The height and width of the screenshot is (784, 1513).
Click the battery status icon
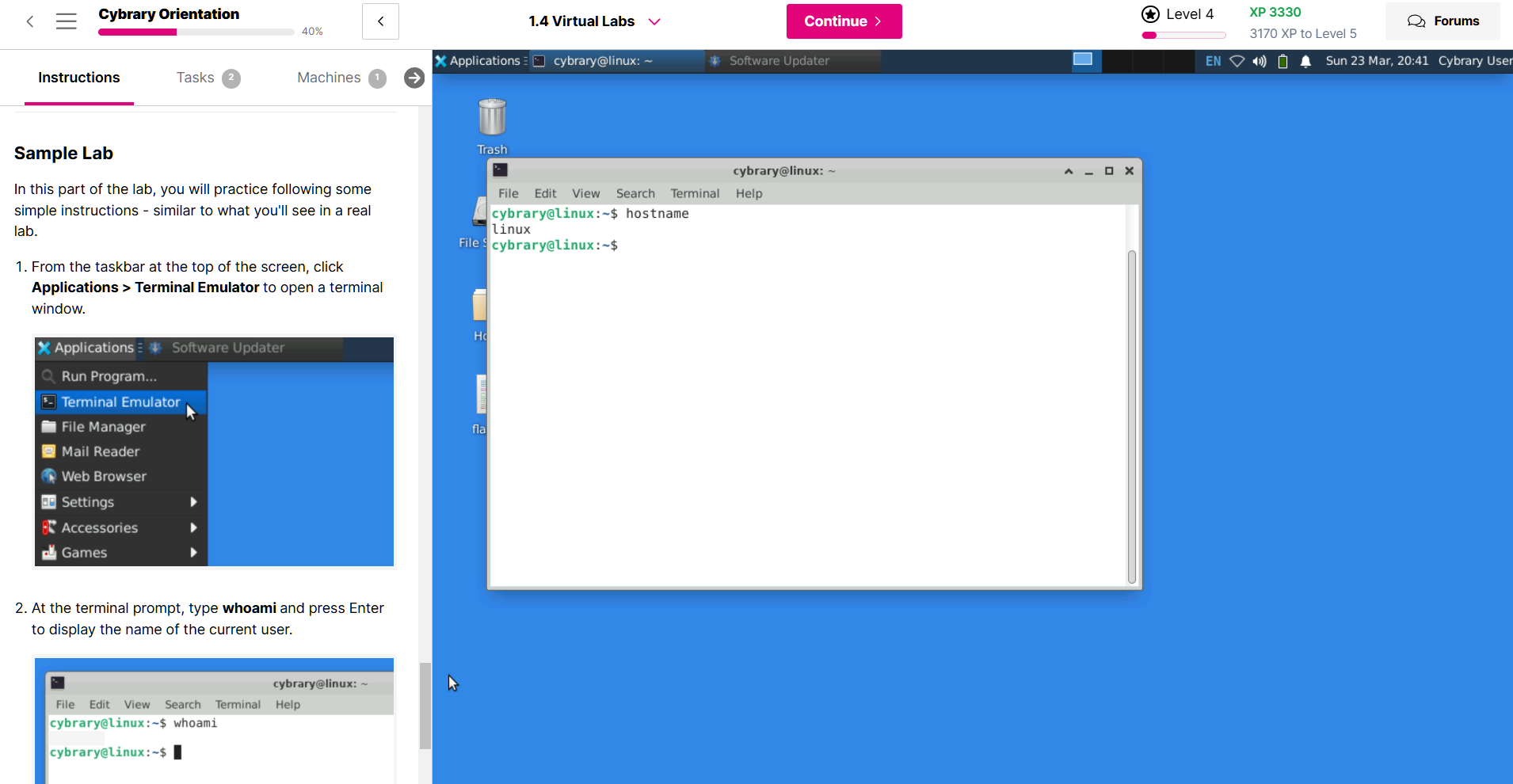pyautogui.click(x=1282, y=61)
